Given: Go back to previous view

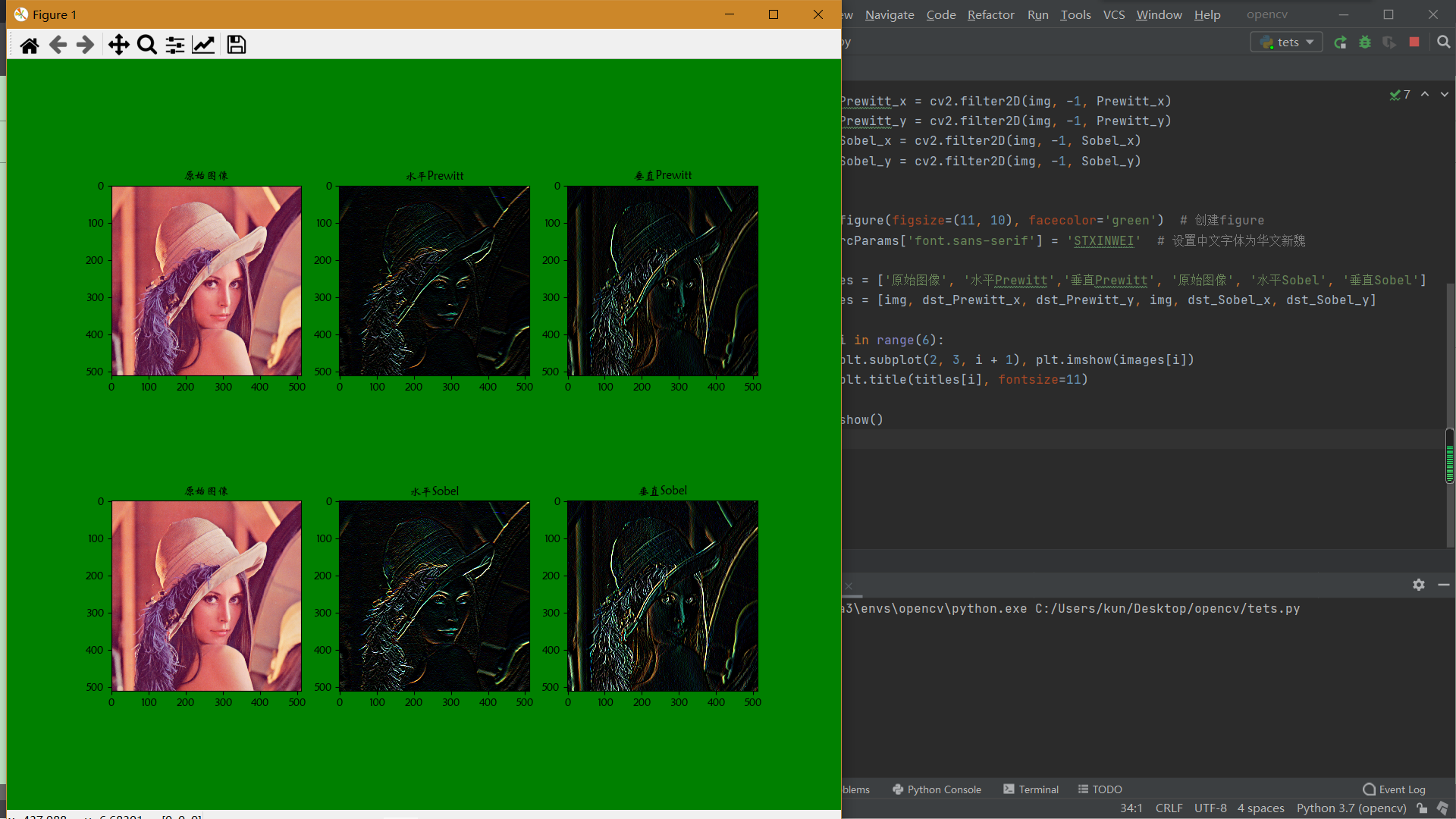Looking at the screenshot, I should tap(58, 45).
